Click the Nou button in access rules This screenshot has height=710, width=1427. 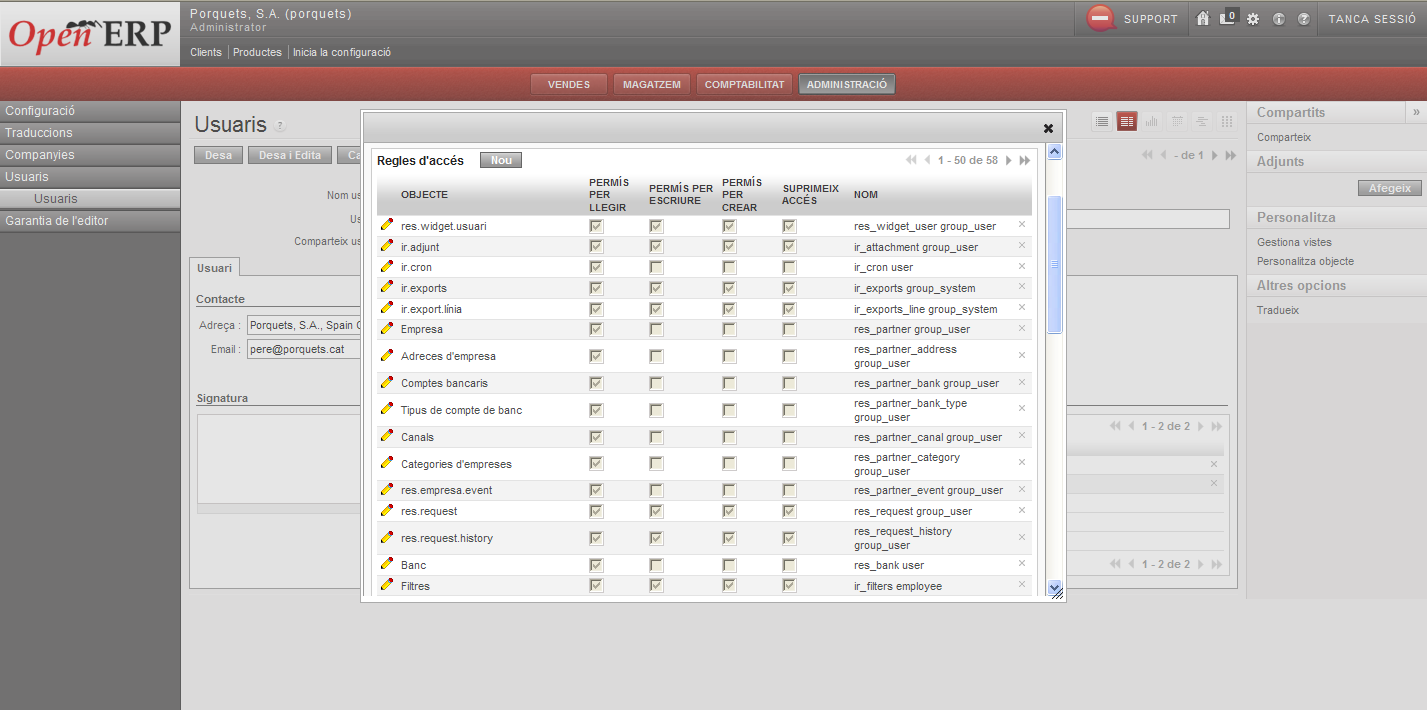pos(501,160)
